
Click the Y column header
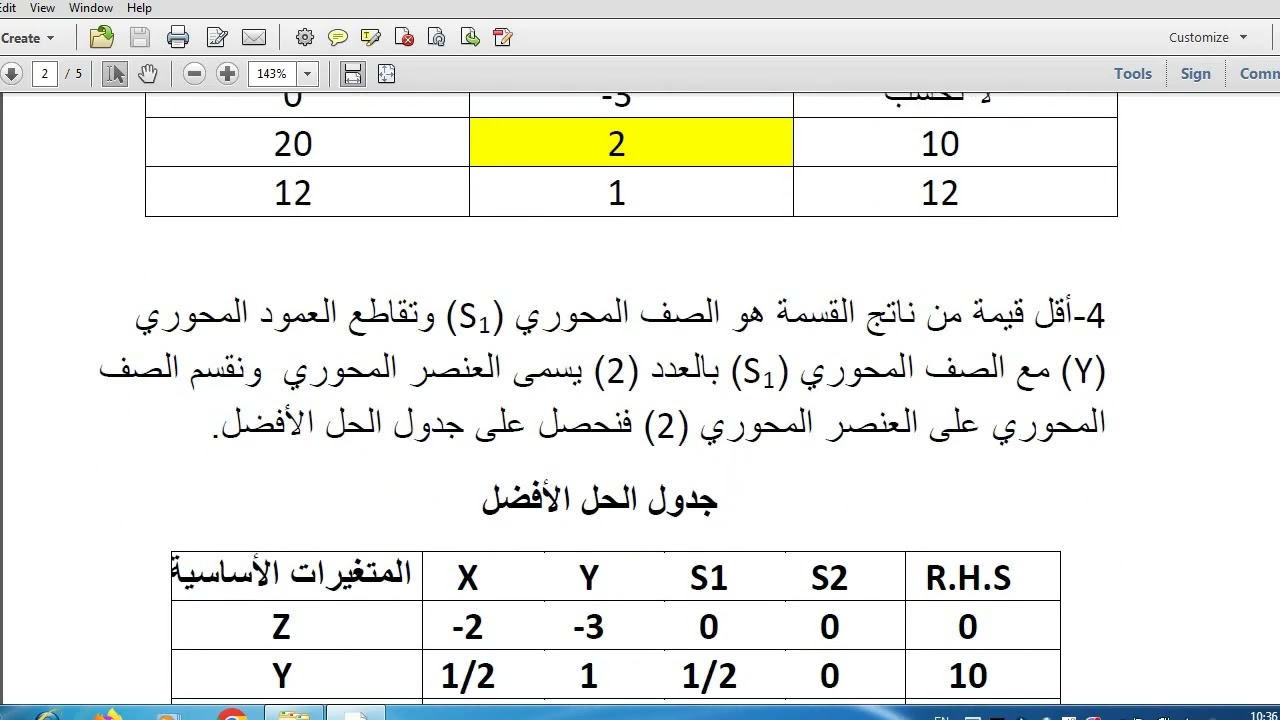tap(588, 577)
